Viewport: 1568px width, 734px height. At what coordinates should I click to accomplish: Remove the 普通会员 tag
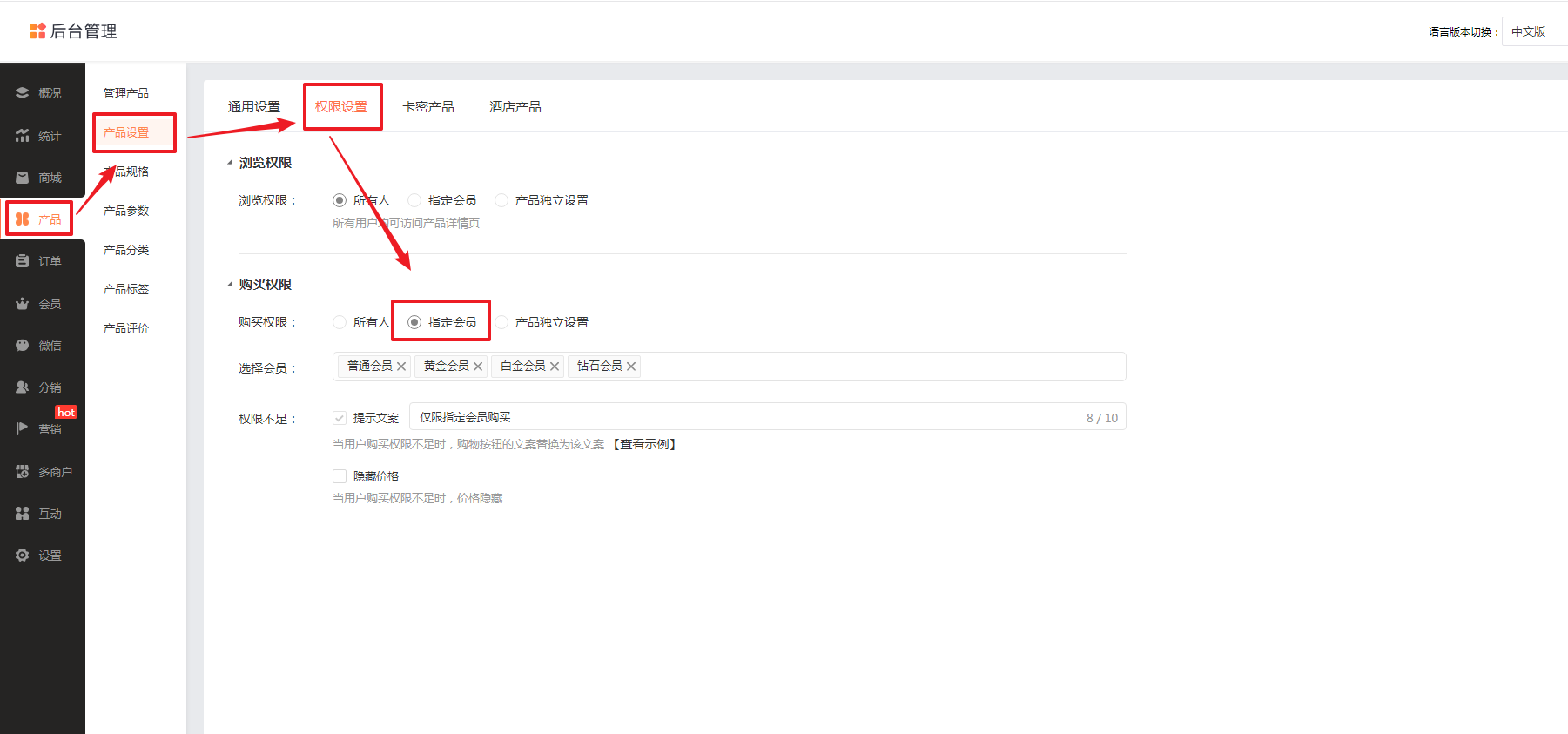pos(401,367)
